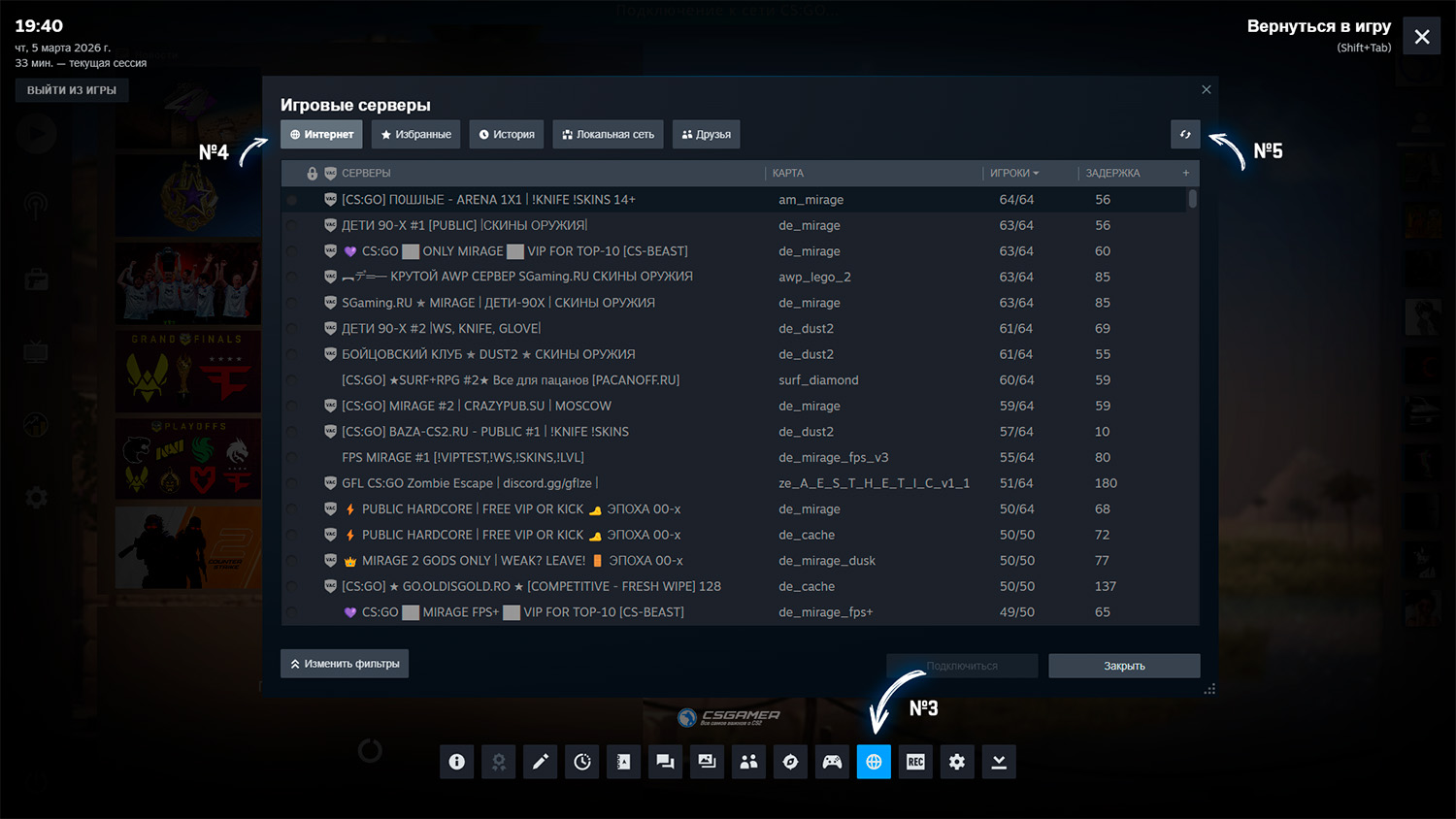Select the БОЙЦОВСКИЙ КЛУБ DUST2 server row
The width and height of the screenshot is (1456, 819).
click(x=734, y=354)
